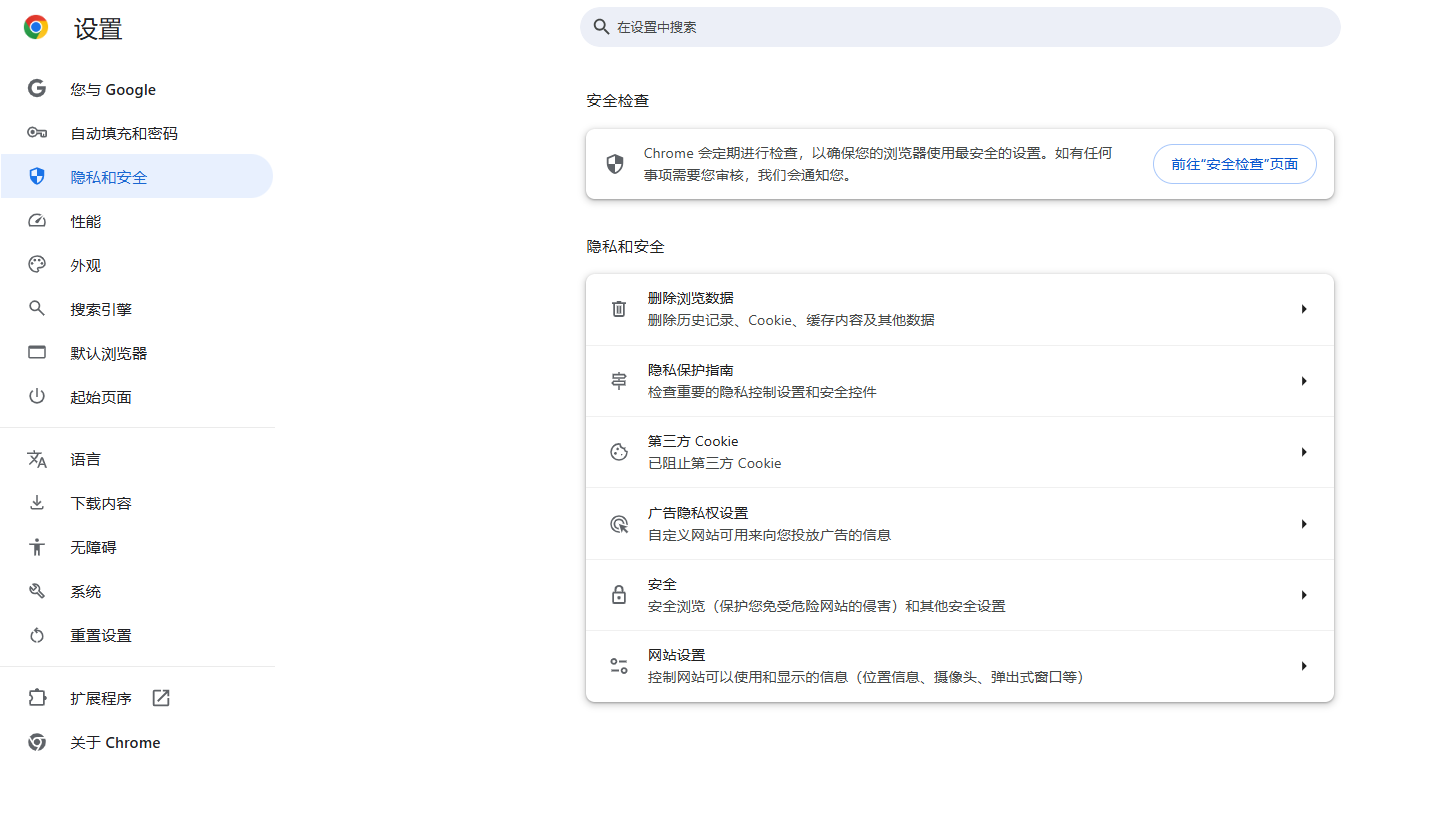Click the 检查重要的隐私控制设置和安全控件 description
This screenshot has height=840, width=1441.
[762, 392]
